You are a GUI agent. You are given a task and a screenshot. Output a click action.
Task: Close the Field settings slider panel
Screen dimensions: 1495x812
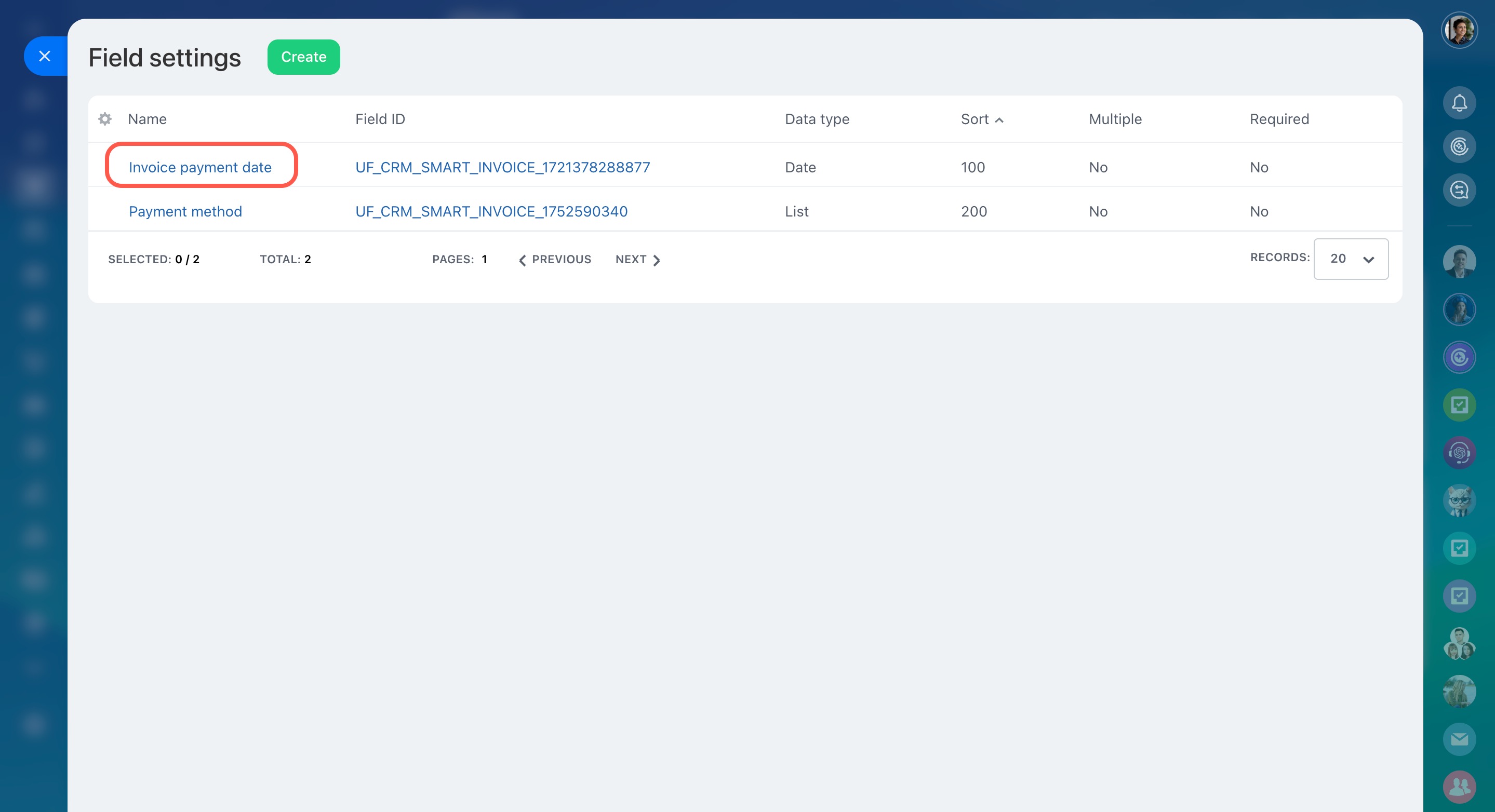click(45, 56)
